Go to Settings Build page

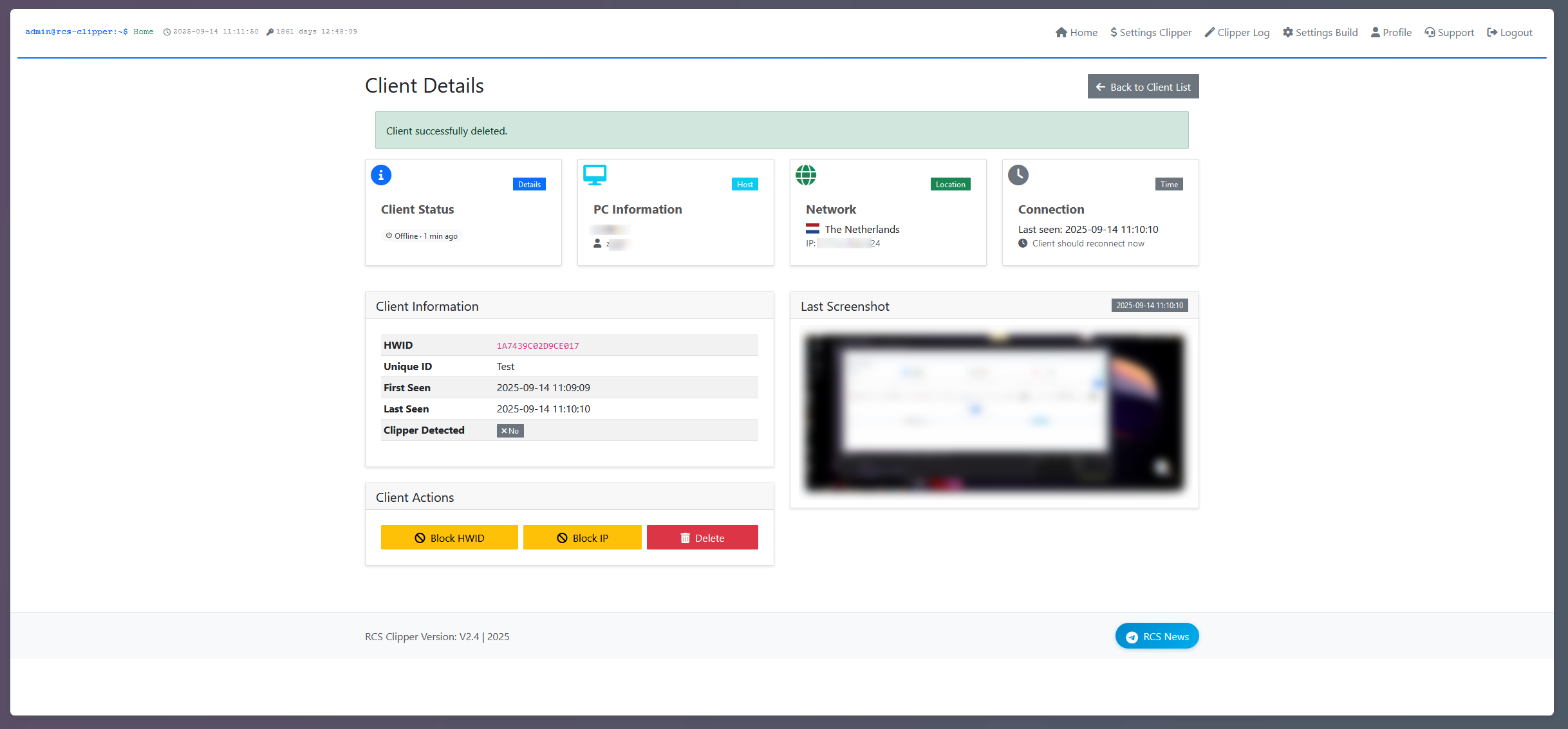coord(1320,32)
